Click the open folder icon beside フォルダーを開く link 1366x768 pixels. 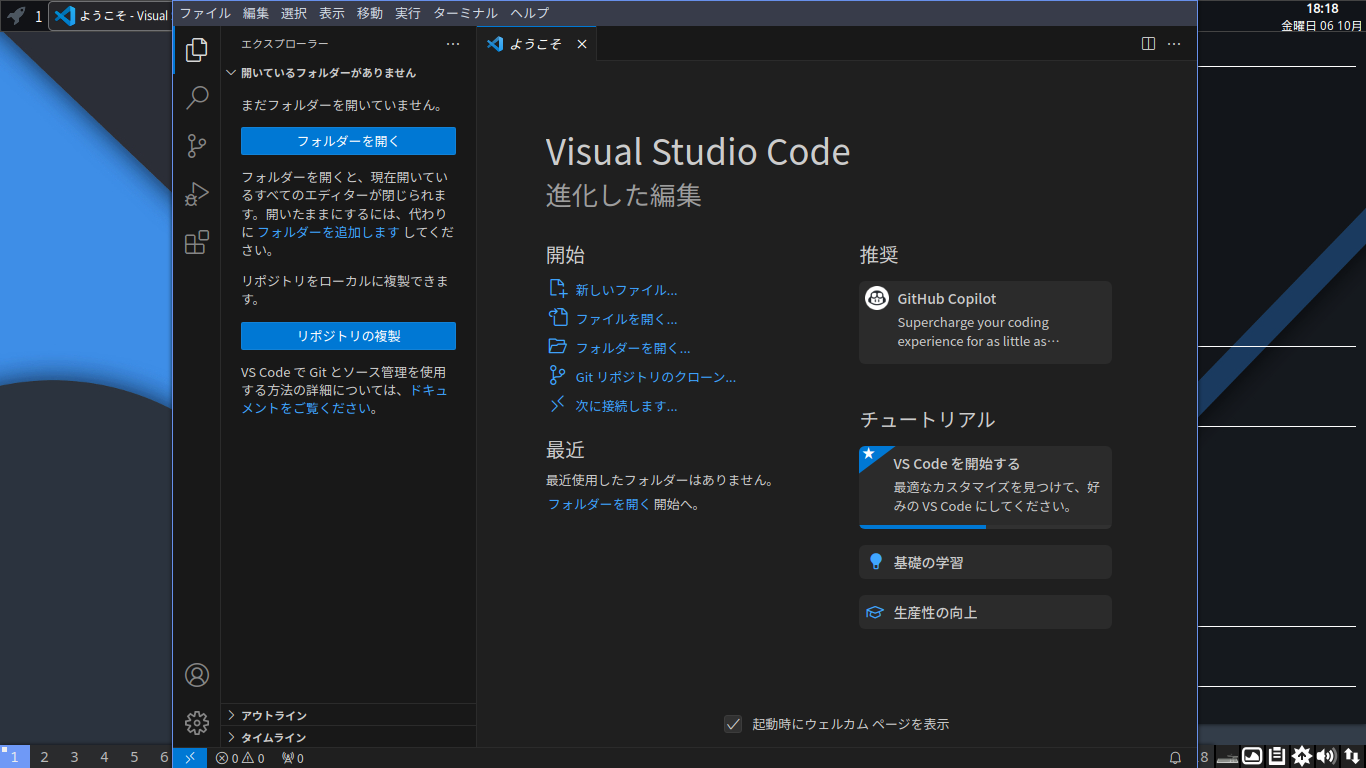[558, 347]
